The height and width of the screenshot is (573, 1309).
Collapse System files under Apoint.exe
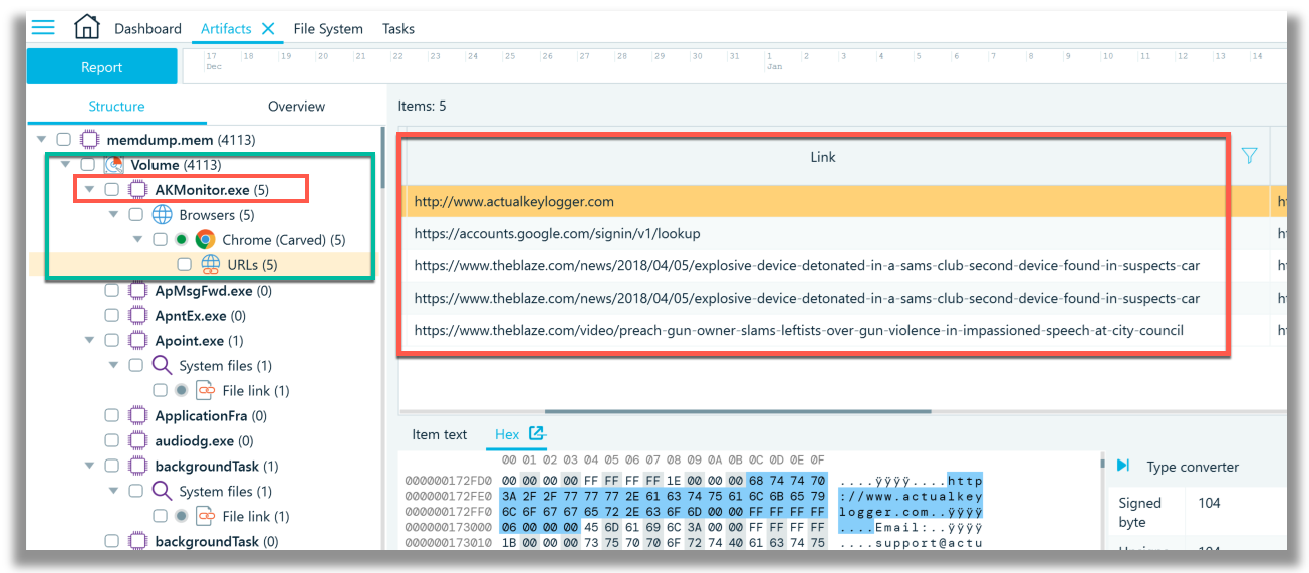click(113, 366)
